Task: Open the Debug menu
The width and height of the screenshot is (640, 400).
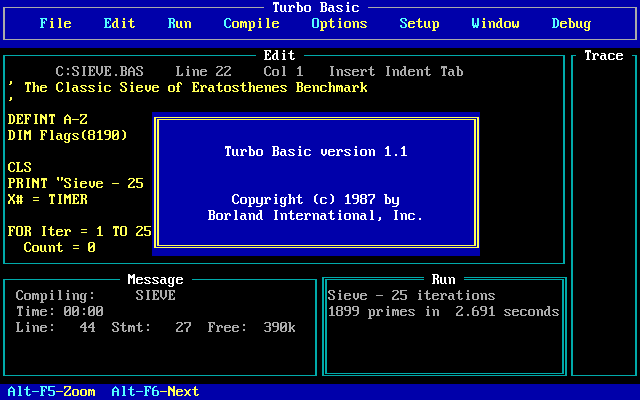Action: pos(571,24)
